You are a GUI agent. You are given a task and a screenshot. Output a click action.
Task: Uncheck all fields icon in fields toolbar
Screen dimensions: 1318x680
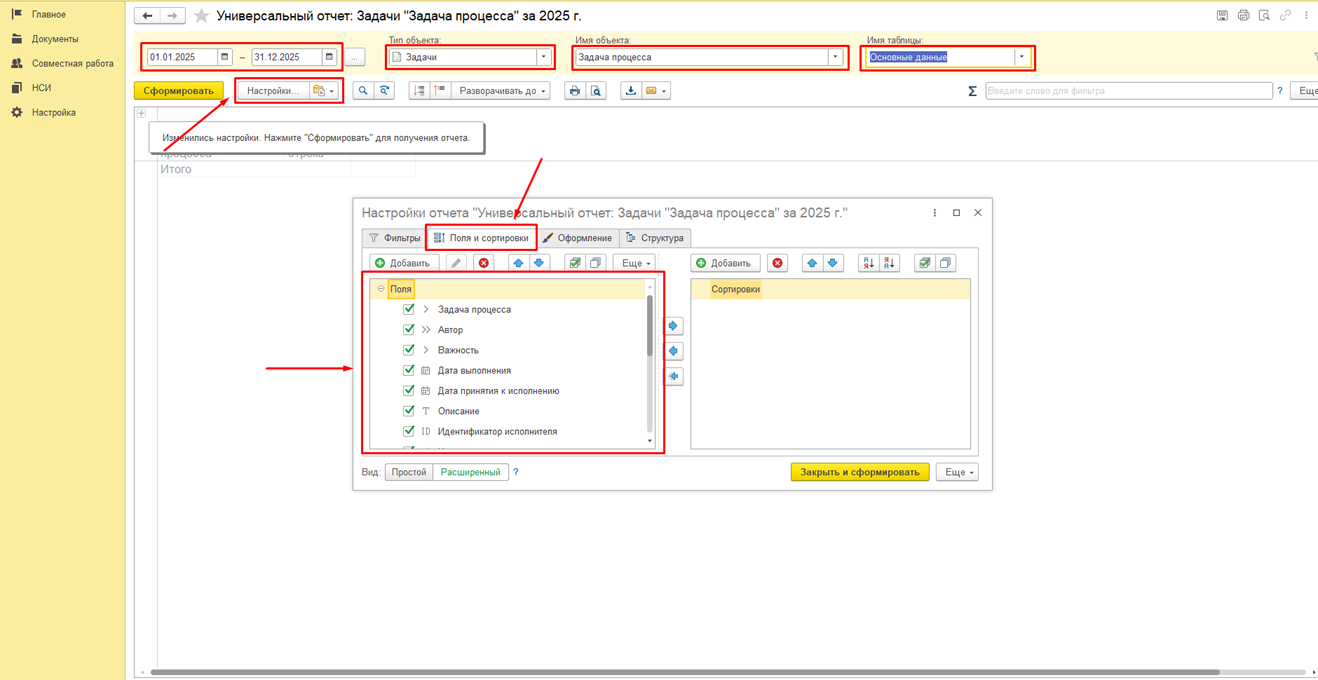(595, 263)
